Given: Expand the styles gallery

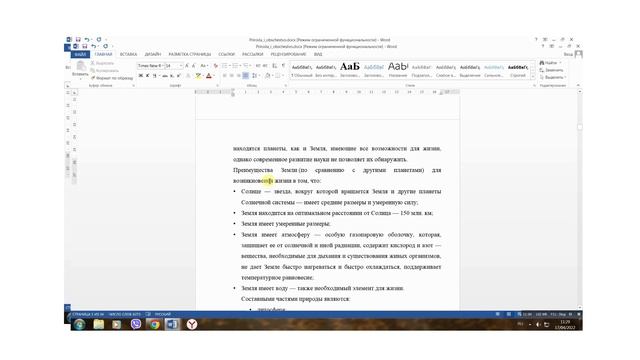Looking at the screenshot, I should (x=532, y=77).
